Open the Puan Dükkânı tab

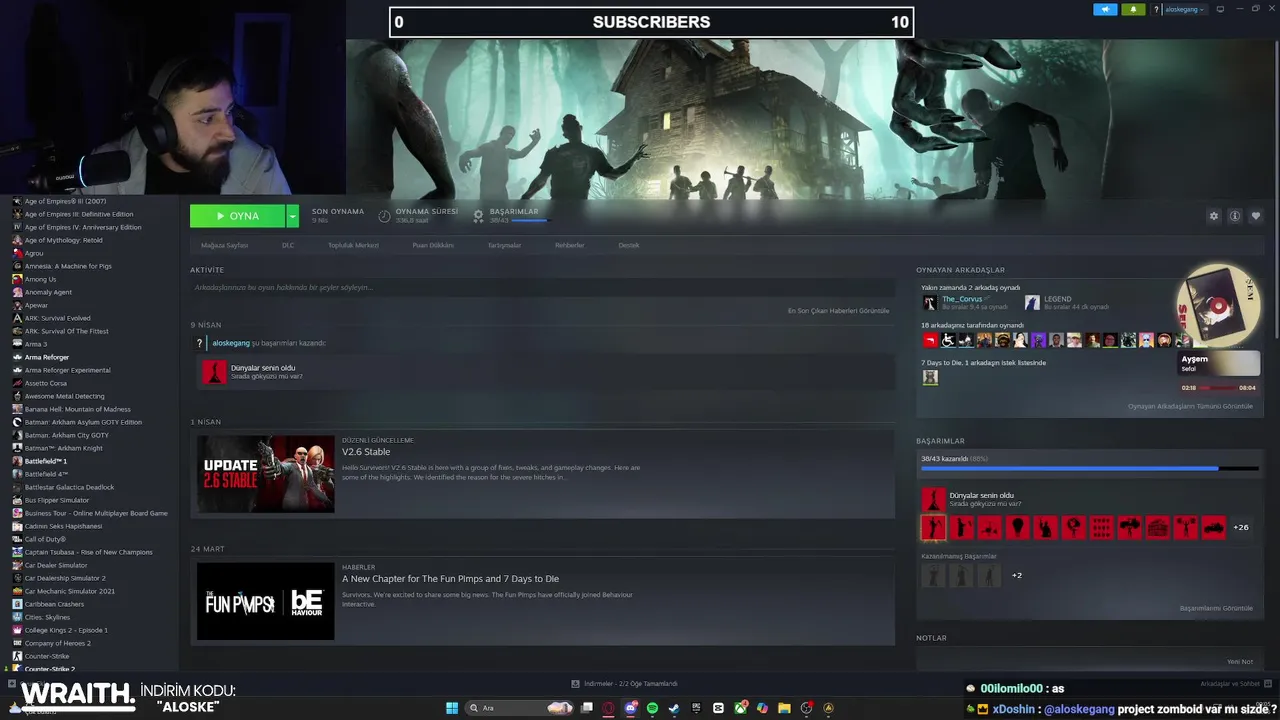(x=433, y=245)
